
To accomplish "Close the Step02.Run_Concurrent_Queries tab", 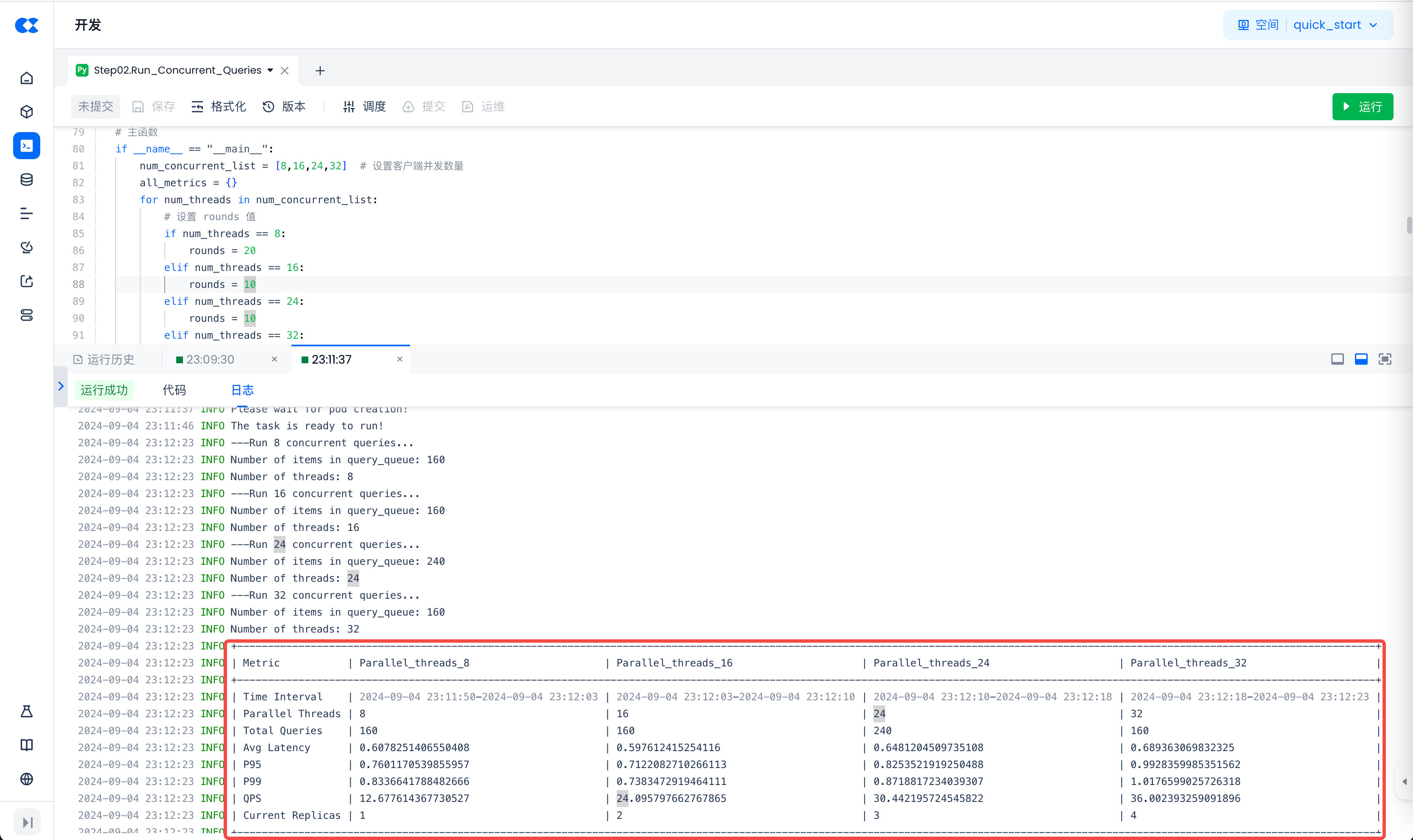I will (285, 71).
